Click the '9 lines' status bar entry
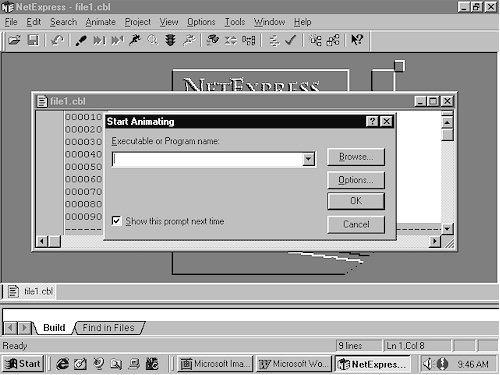The image size is (500, 375). pyautogui.click(x=358, y=346)
